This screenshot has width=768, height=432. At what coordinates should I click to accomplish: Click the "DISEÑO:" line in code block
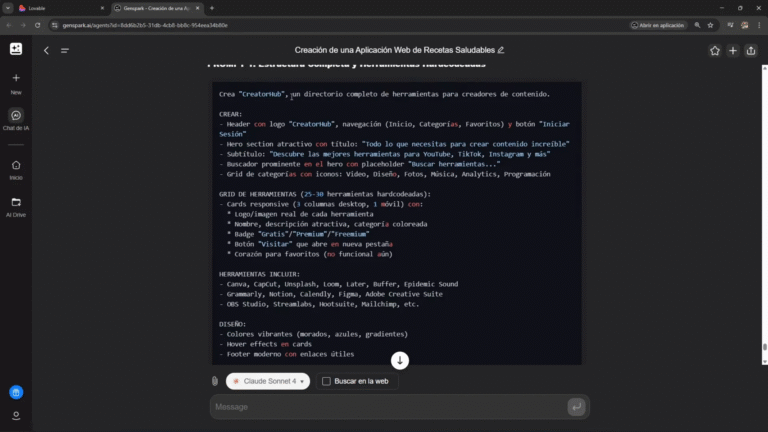(232, 324)
